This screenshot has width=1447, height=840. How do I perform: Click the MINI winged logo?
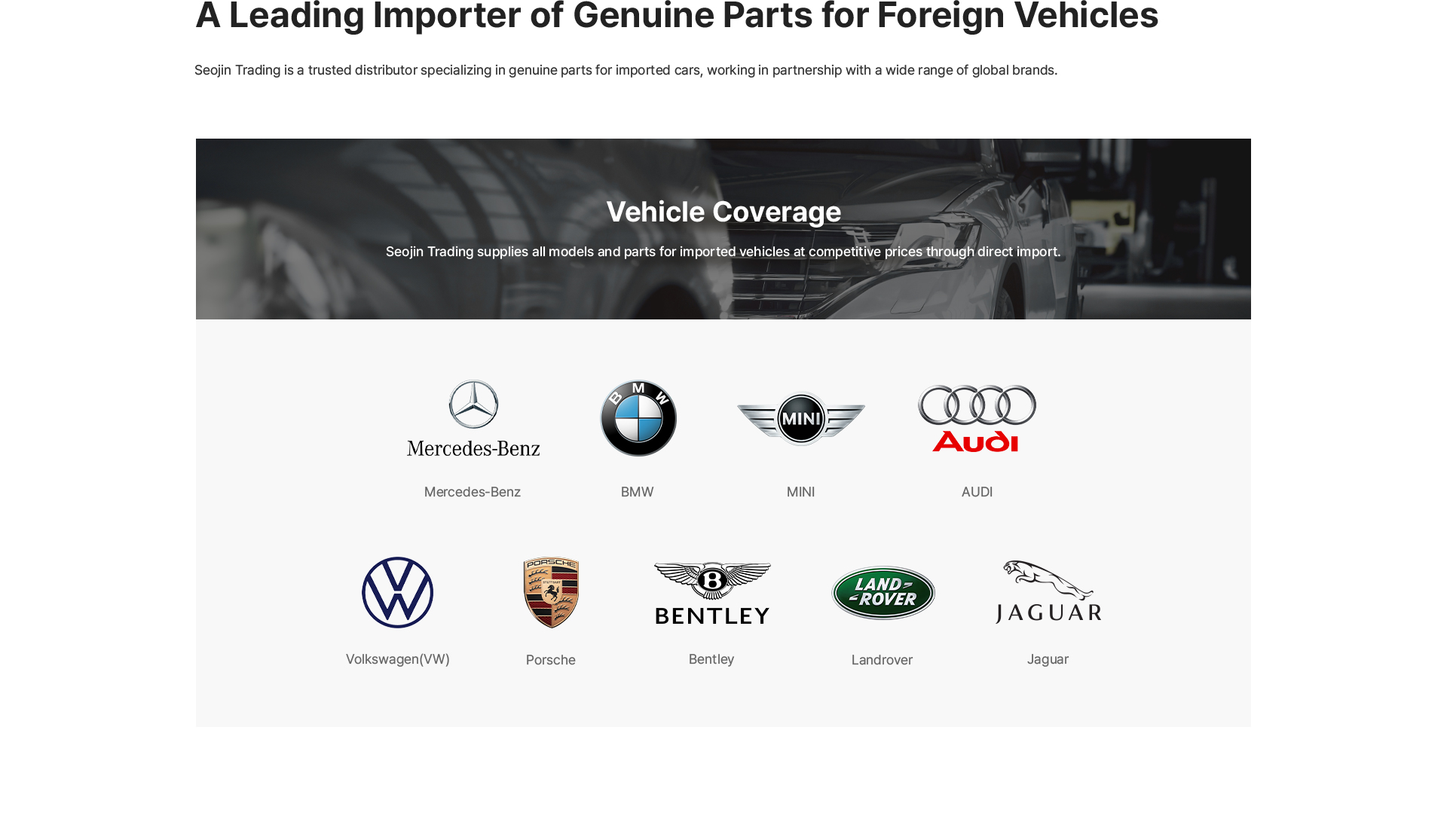pyautogui.click(x=801, y=419)
